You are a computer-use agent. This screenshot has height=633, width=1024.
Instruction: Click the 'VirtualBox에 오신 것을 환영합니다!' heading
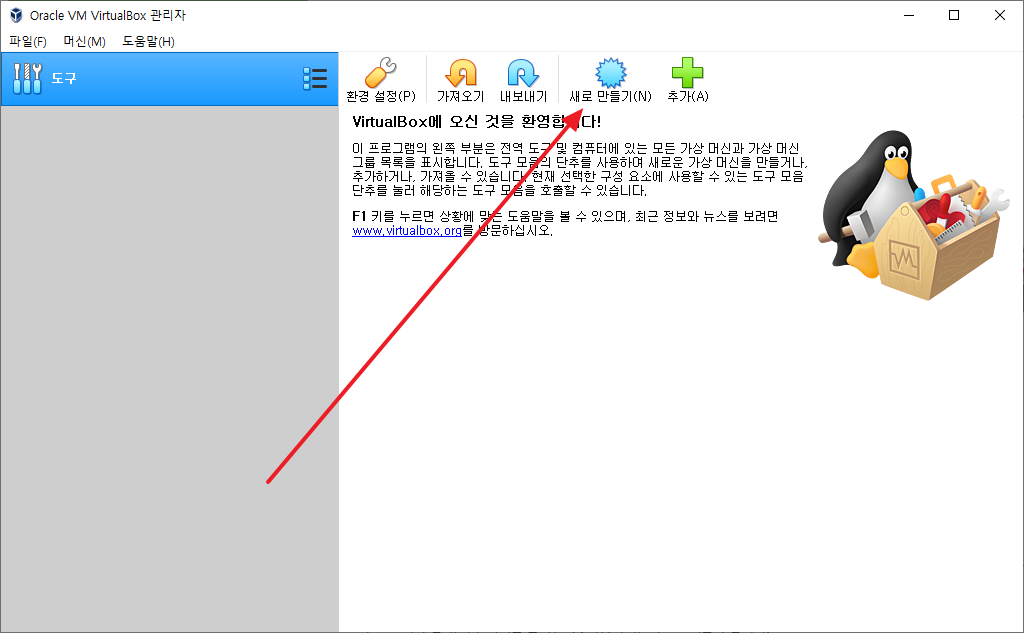[x=476, y=122]
